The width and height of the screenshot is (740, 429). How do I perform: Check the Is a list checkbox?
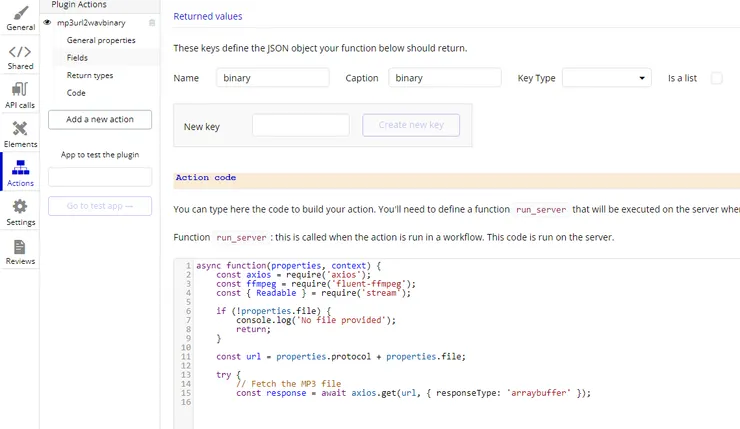click(x=716, y=78)
